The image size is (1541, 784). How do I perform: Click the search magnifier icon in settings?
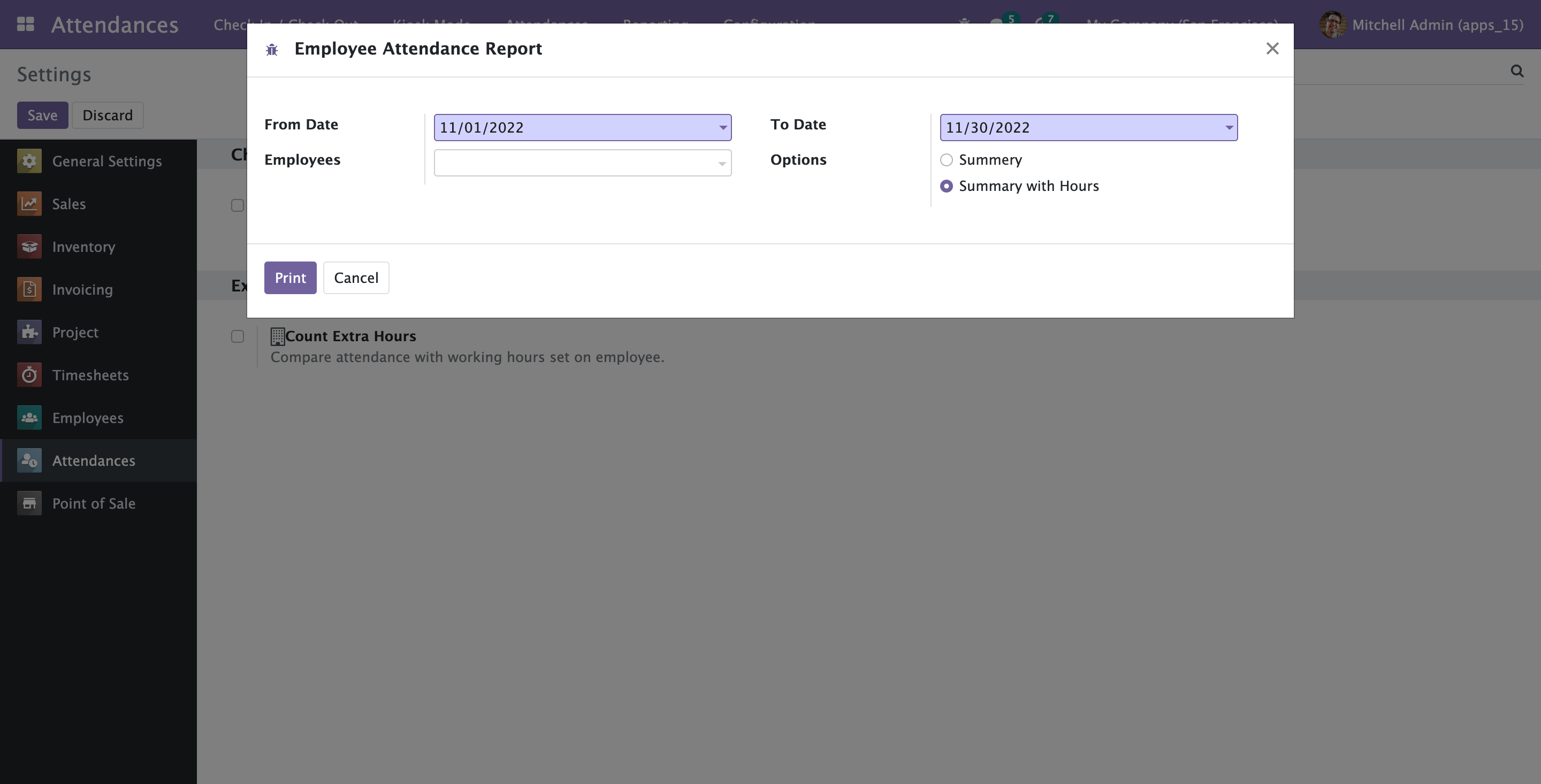tap(1516, 71)
